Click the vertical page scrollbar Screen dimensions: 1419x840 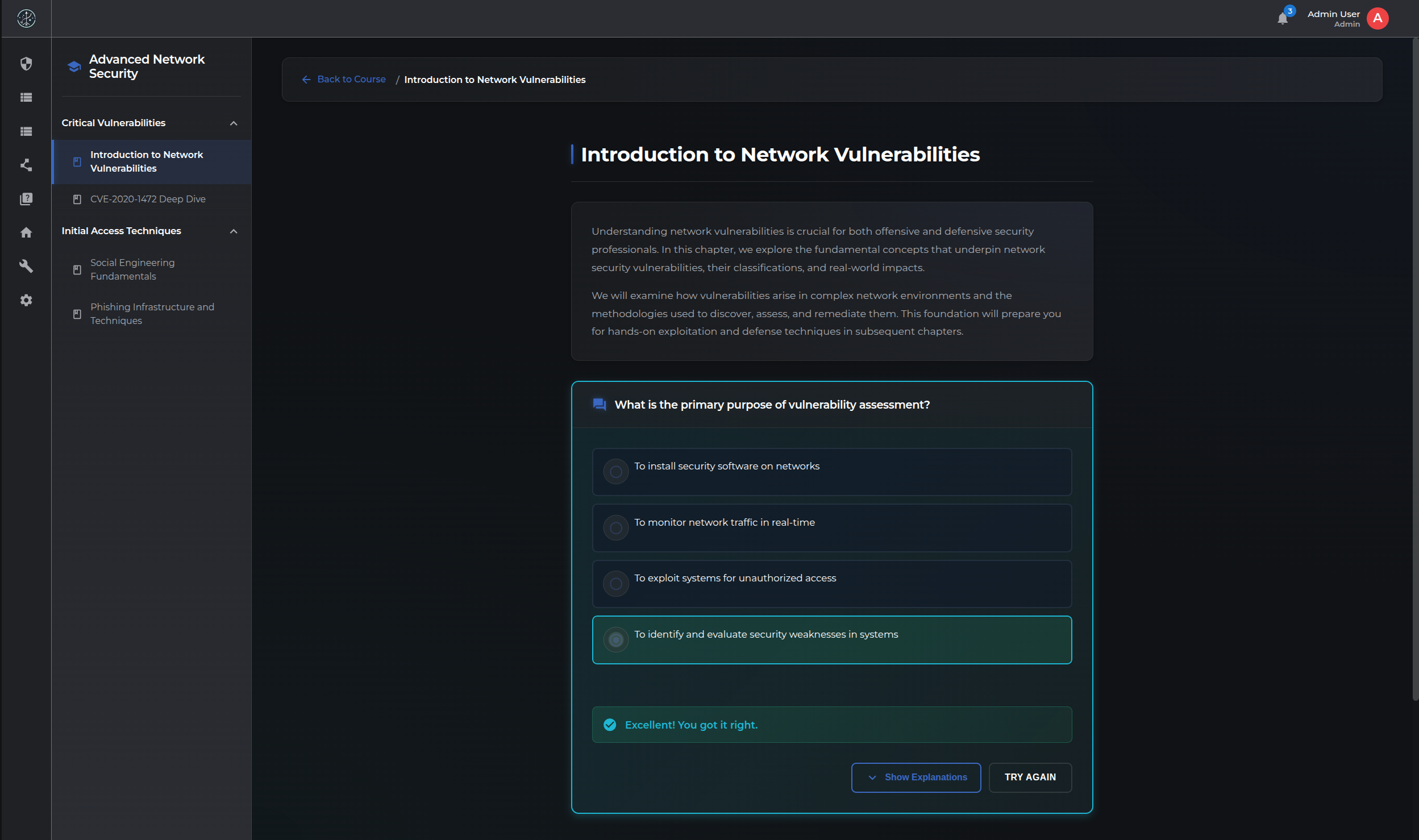coord(1414,369)
